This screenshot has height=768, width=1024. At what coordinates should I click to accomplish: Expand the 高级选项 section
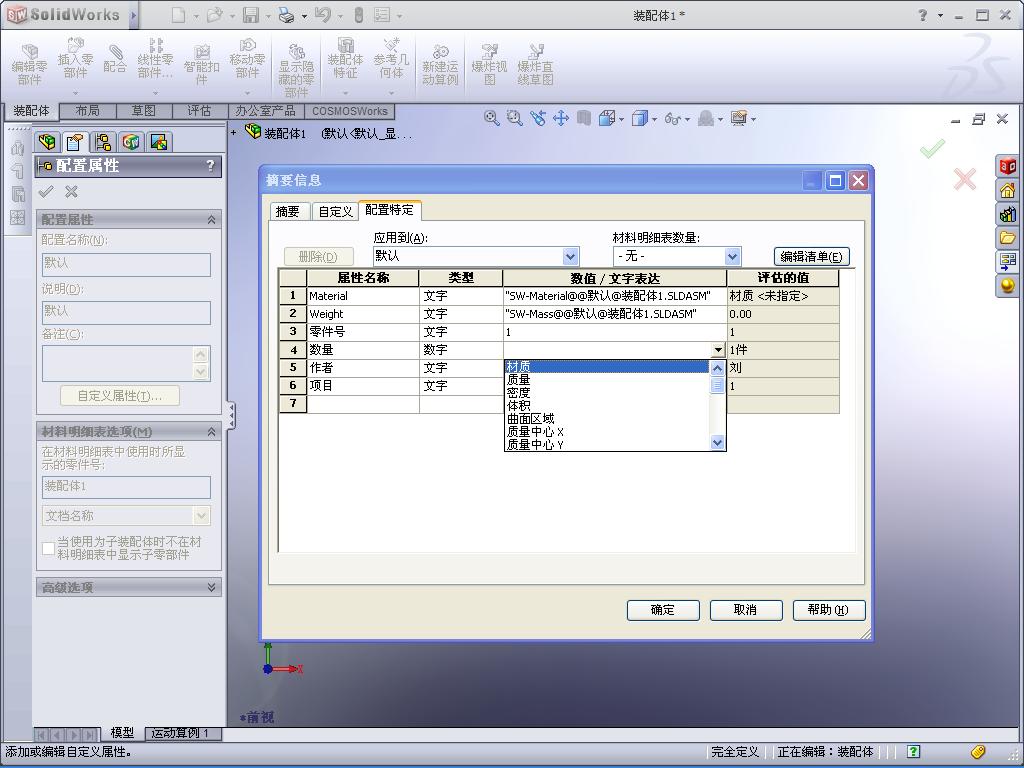click(128, 587)
